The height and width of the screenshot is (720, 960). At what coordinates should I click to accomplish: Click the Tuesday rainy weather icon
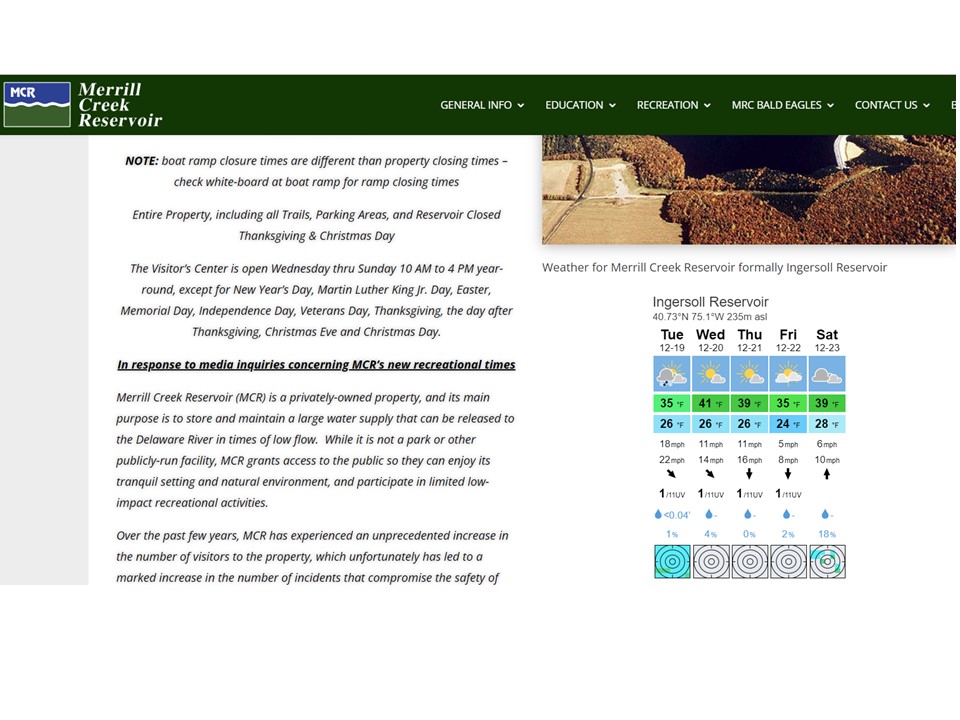coord(672,374)
